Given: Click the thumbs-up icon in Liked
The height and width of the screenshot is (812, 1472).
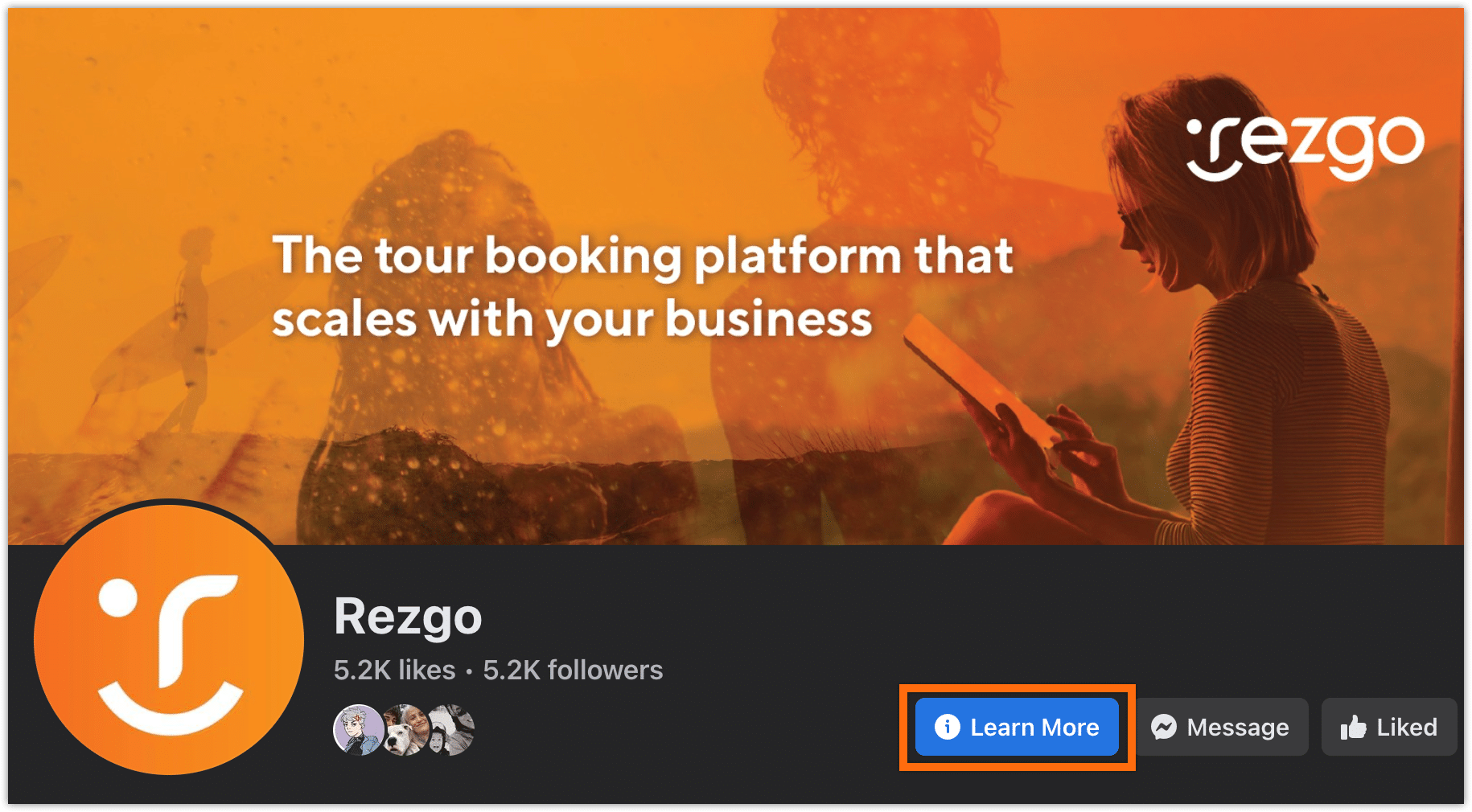Looking at the screenshot, I should pos(1353,728).
